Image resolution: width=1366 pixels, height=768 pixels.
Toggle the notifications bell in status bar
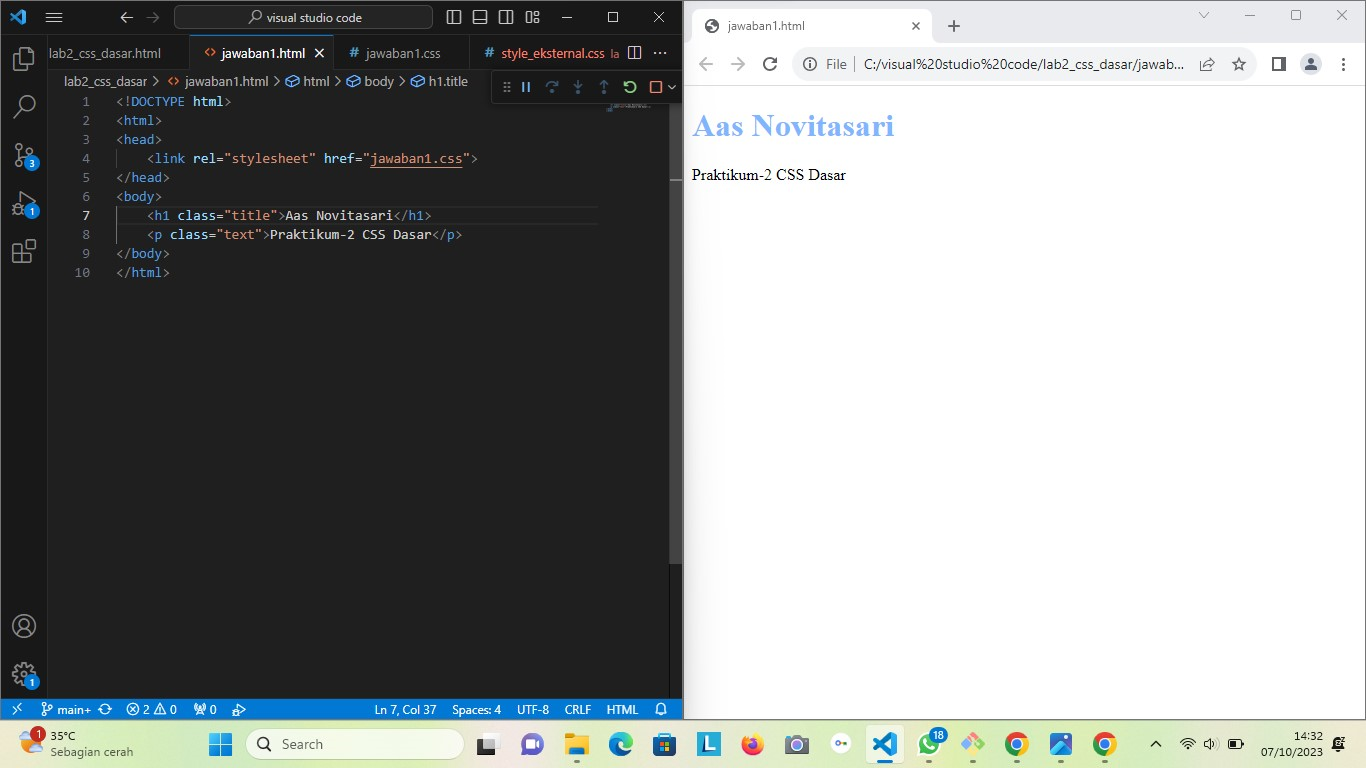(659, 709)
